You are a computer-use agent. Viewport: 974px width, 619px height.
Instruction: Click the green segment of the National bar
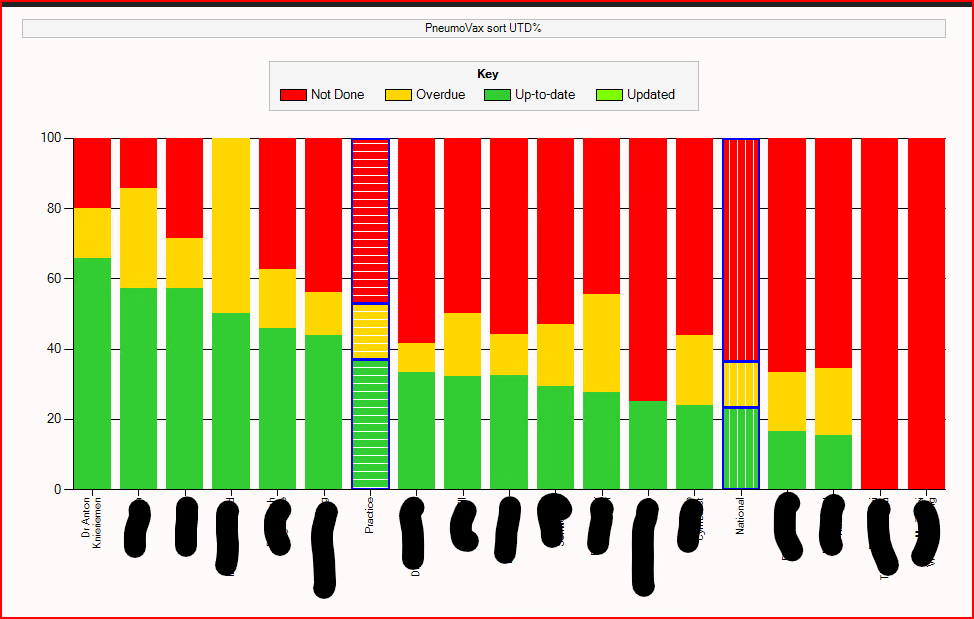[x=740, y=448]
